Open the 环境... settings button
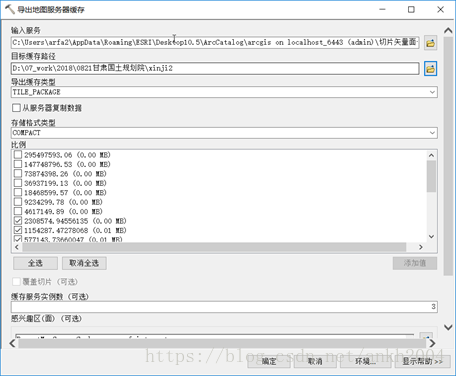 click(x=366, y=361)
